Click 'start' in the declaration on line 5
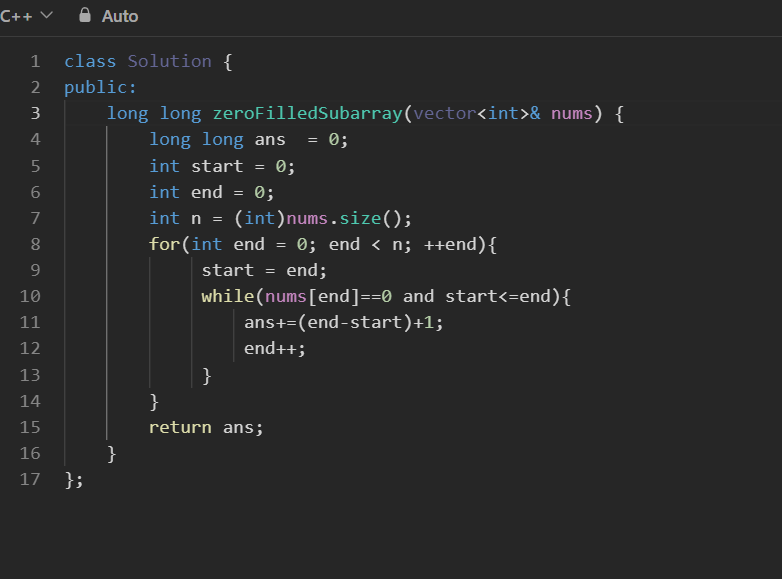782x579 pixels. (x=217, y=166)
